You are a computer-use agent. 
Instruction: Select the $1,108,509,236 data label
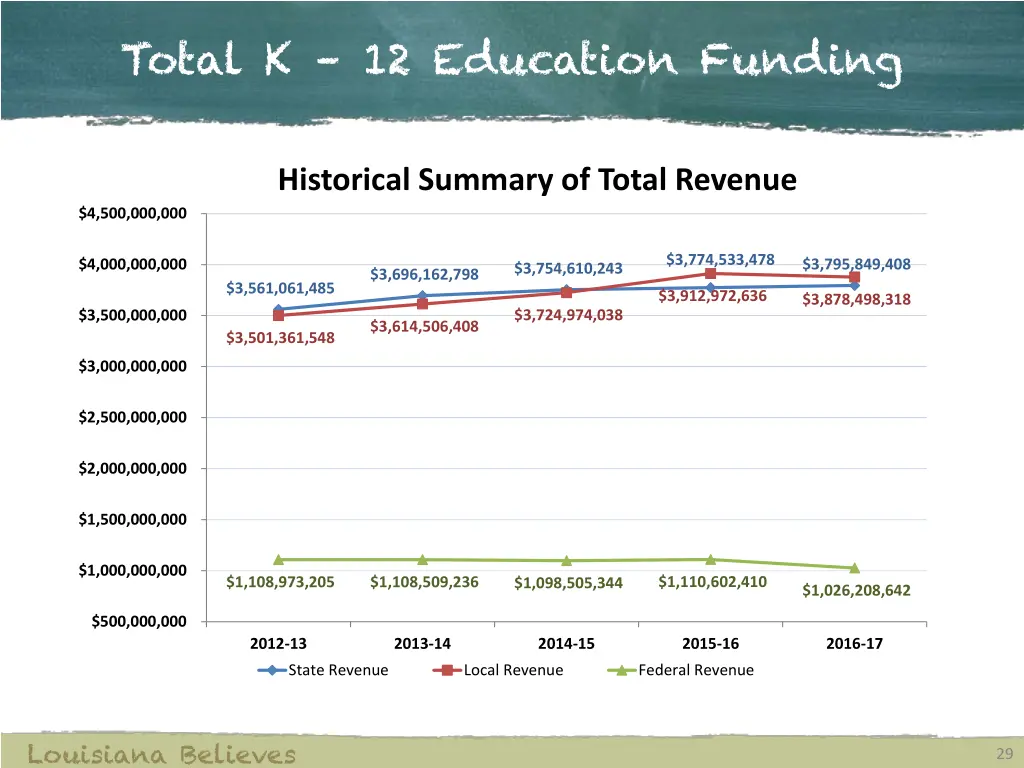point(424,582)
